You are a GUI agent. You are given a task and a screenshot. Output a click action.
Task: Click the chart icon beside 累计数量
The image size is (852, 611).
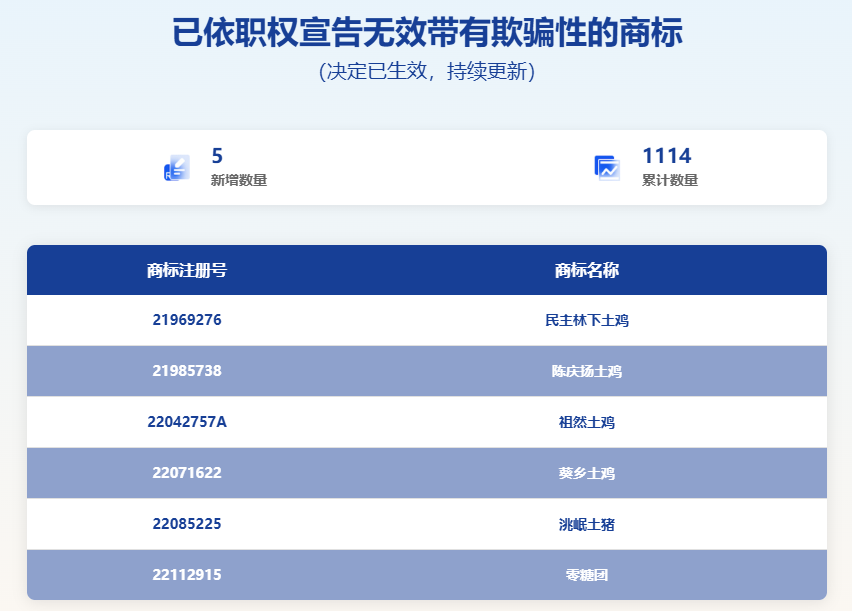(607, 168)
